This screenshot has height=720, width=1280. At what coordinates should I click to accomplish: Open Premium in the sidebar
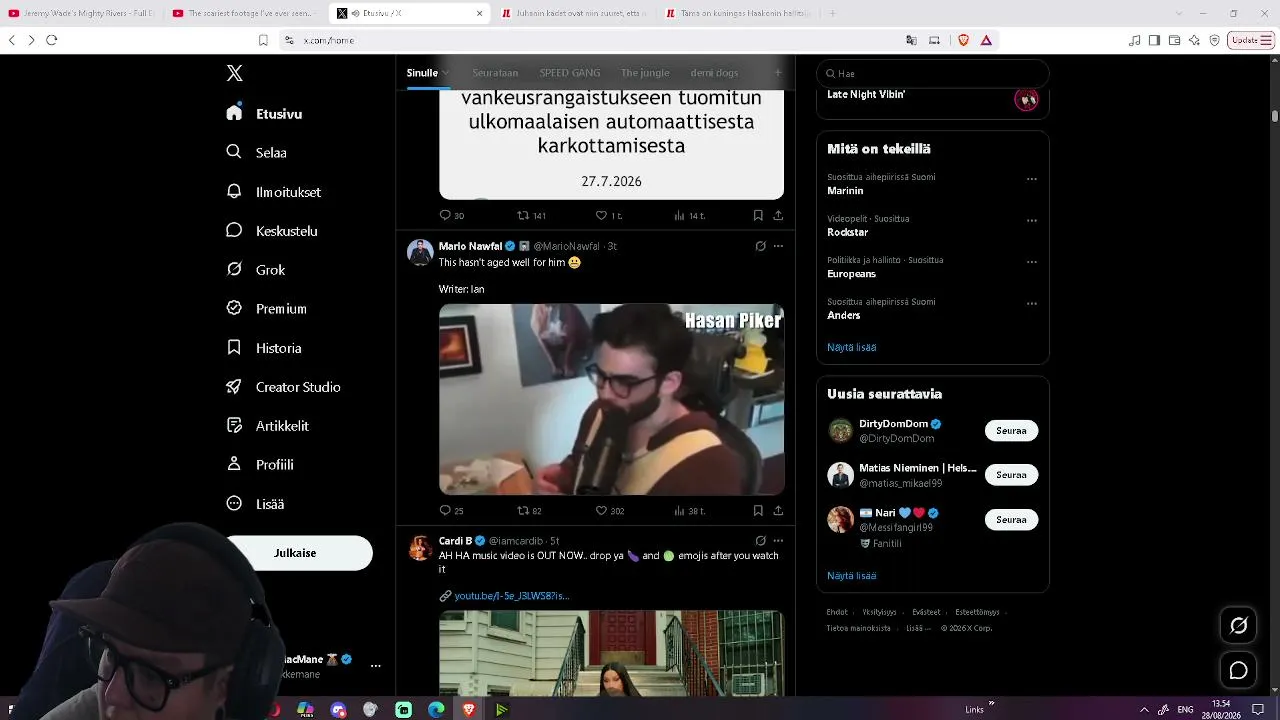[266, 309]
